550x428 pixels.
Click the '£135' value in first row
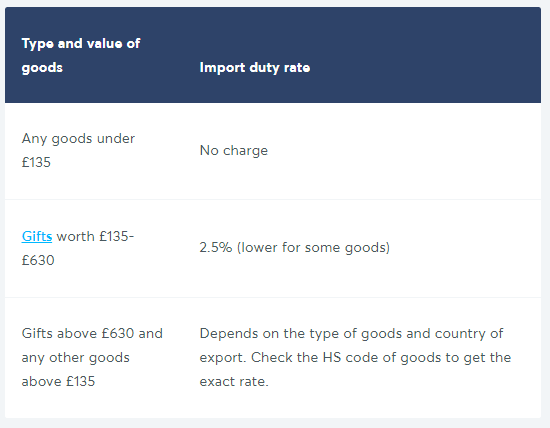pyautogui.click(x=36, y=162)
